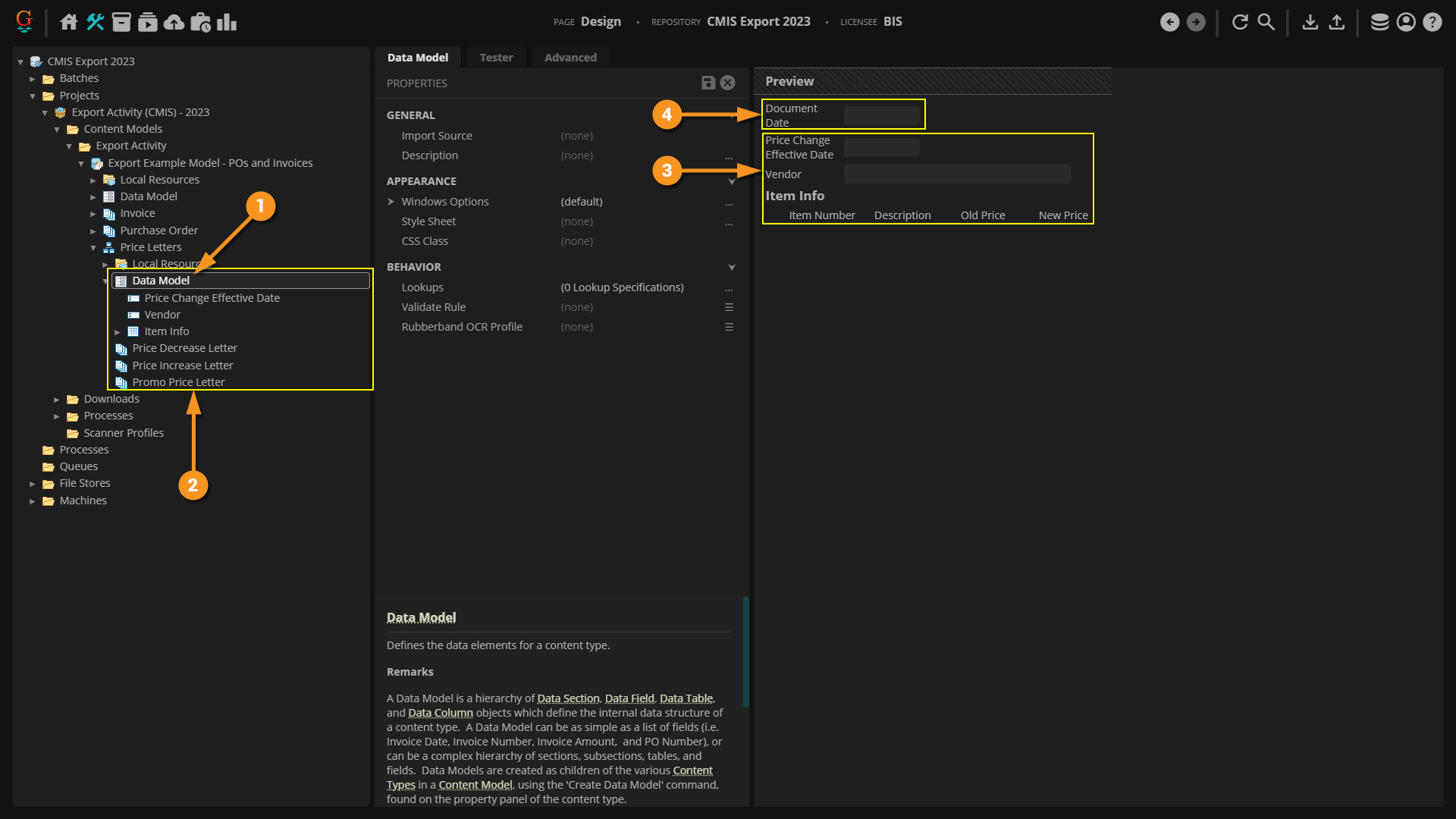Screen dimensions: 1456x819
Task: Open the Batches archive box icon
Action: (121, 22)
